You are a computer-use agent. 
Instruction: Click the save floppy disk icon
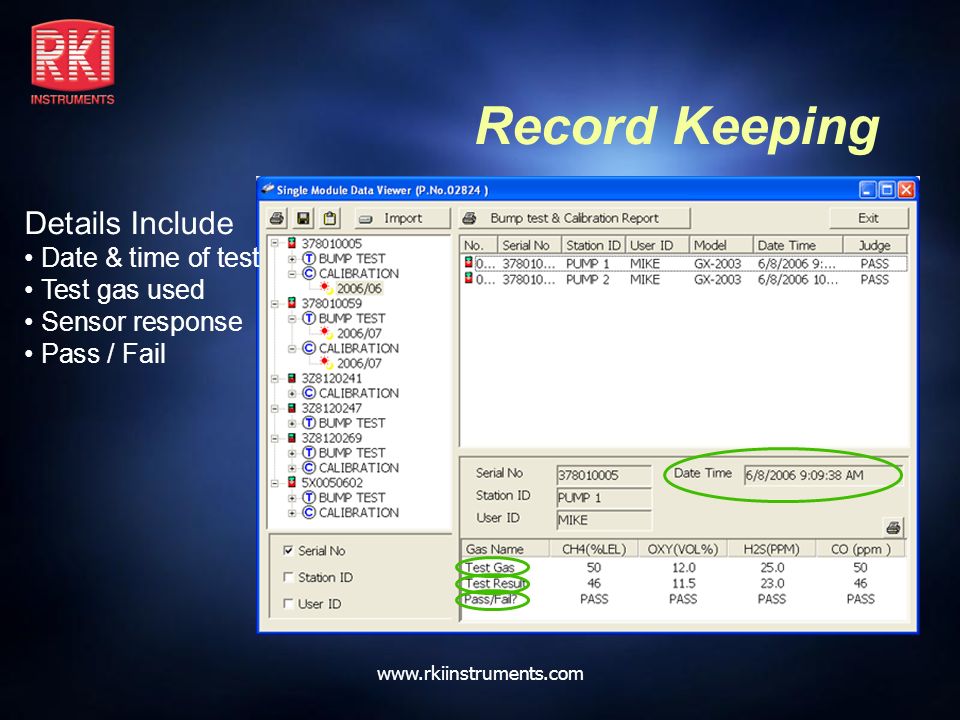tap(304, 219)
